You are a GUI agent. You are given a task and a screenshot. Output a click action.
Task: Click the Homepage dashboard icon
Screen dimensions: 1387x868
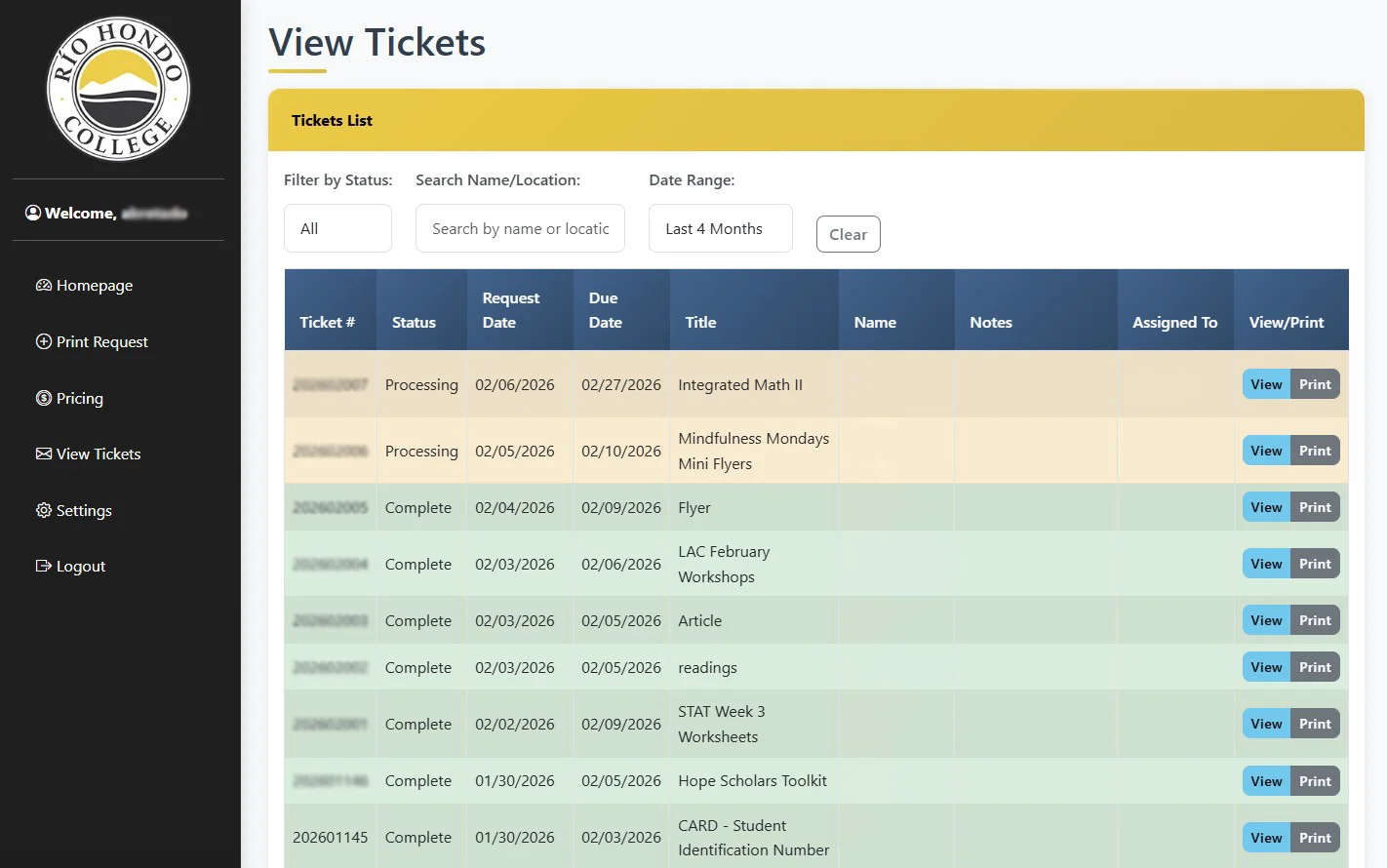pos(44,285)
